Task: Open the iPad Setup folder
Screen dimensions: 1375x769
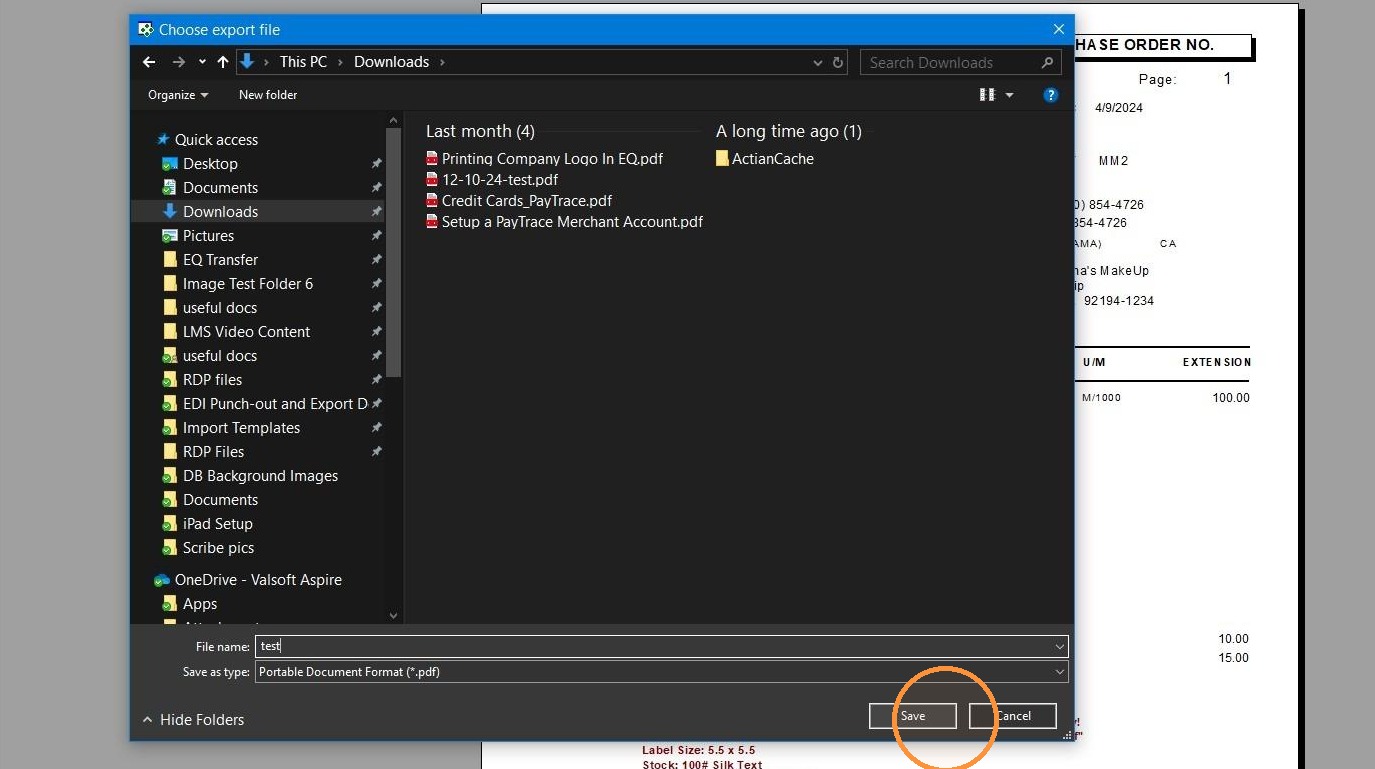Action: coord(217,524)
